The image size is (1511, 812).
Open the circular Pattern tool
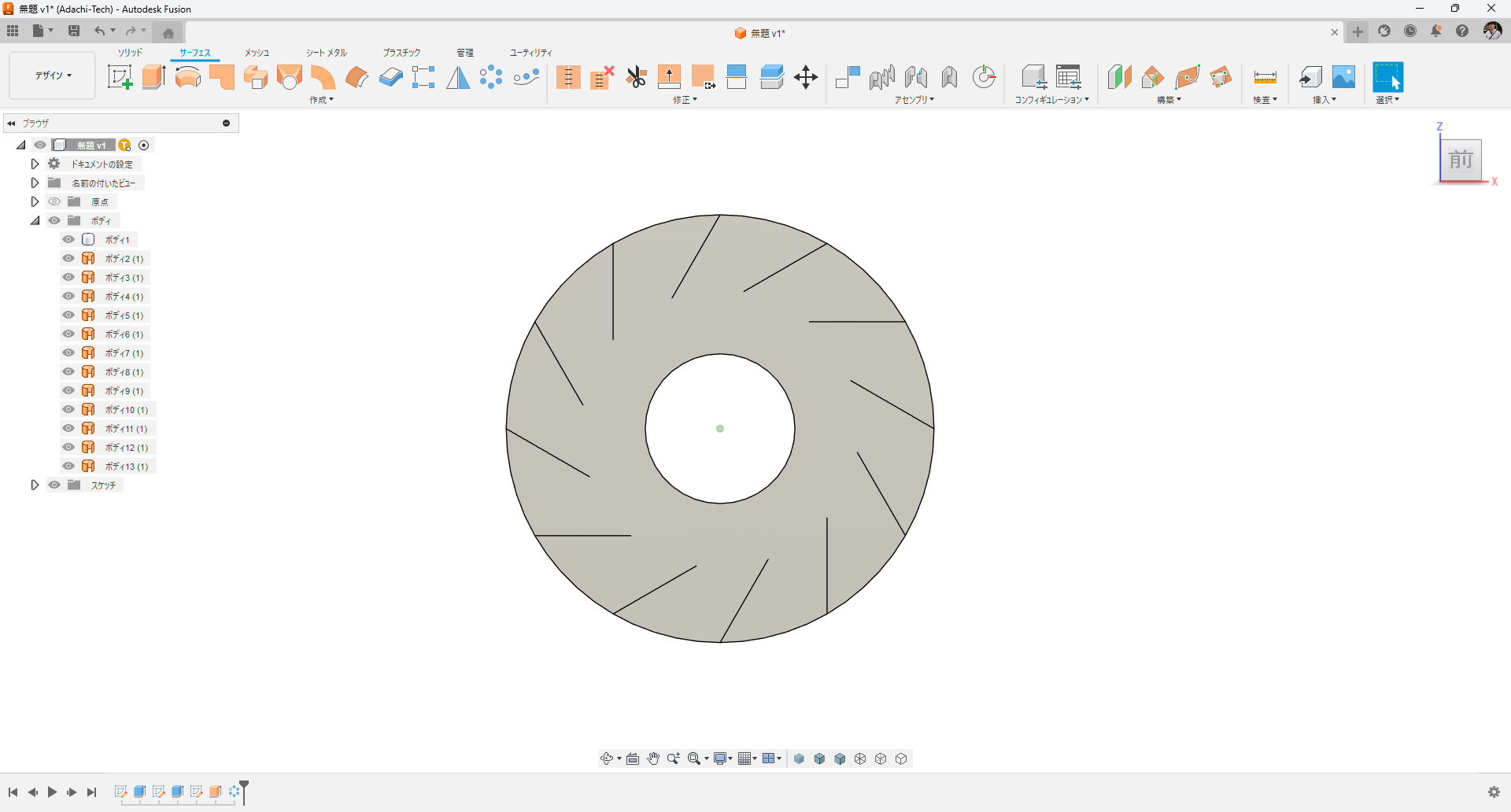coord(491,77)
